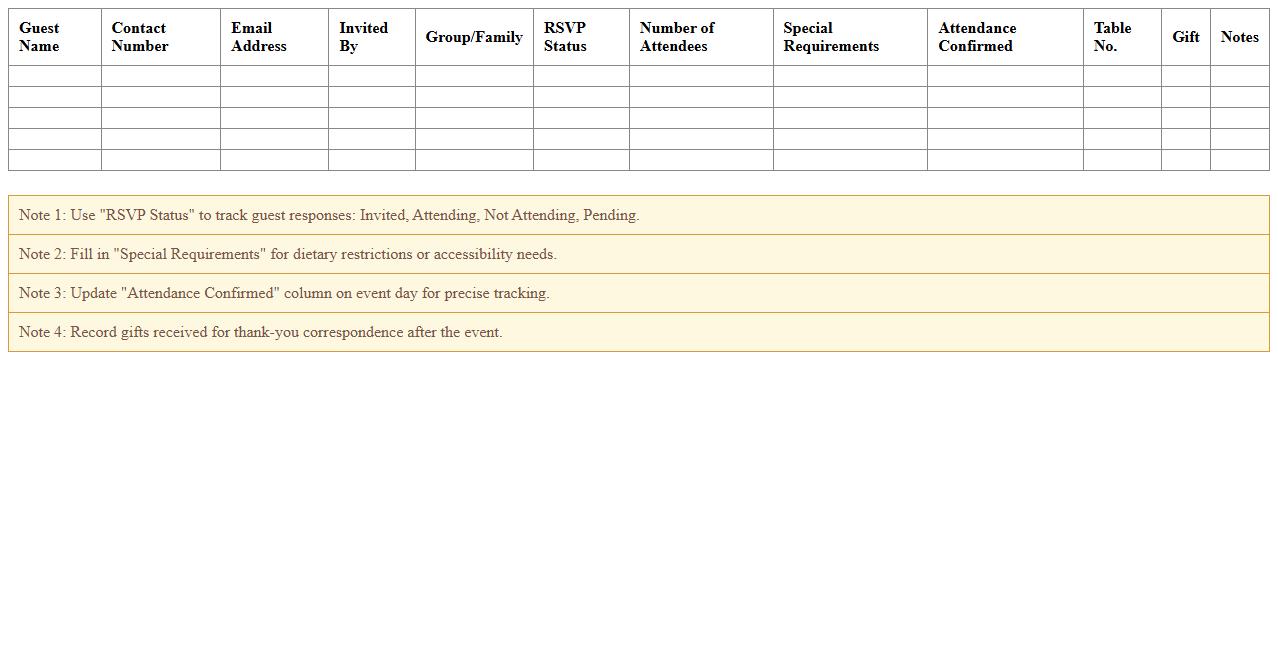Image resolution: width=1278 pixels, height=650 pixels.
Task: Select Note 2 about Special Requirements
Action: tap(288, 254)
